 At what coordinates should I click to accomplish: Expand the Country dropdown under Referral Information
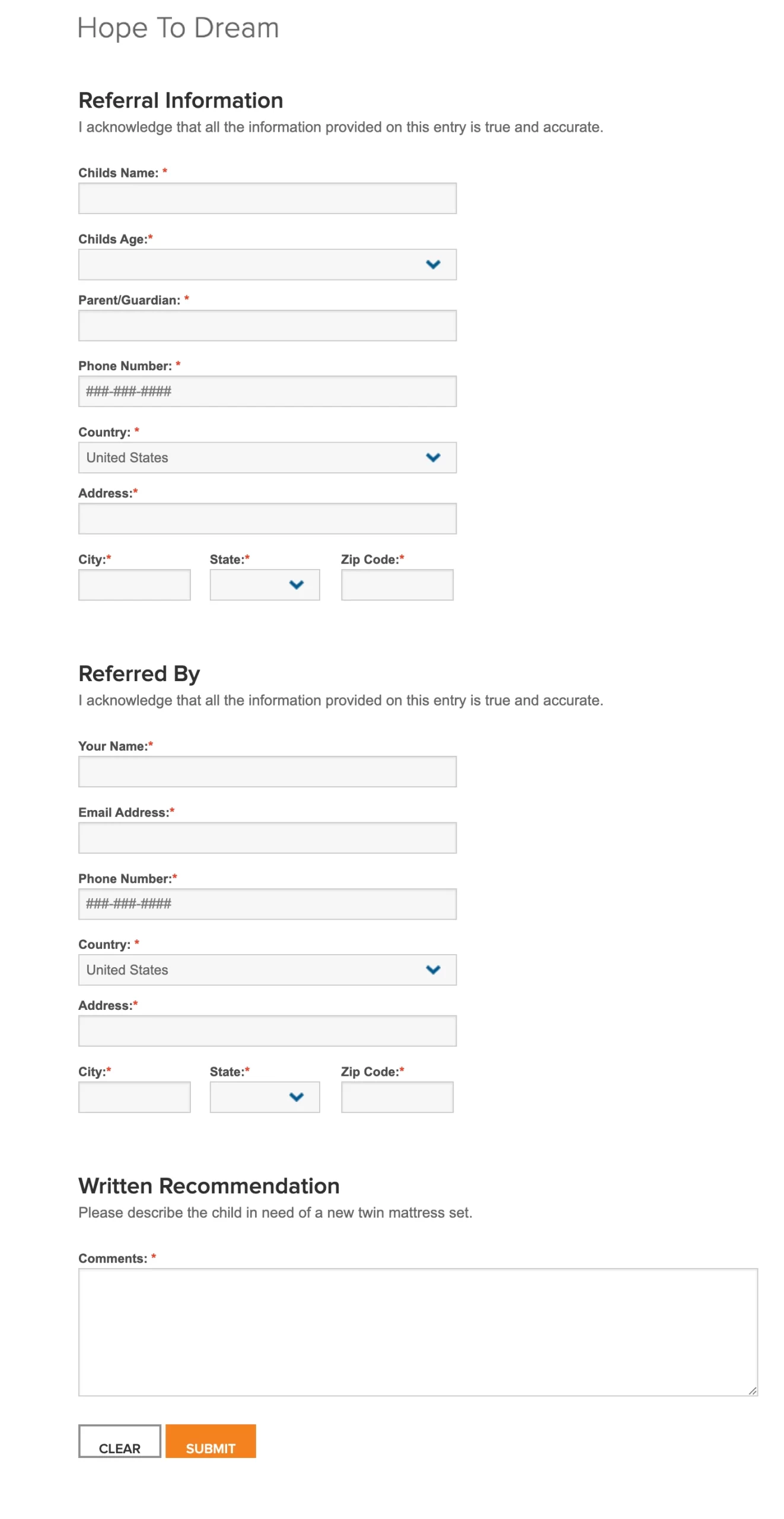click(x=267, y=457)
